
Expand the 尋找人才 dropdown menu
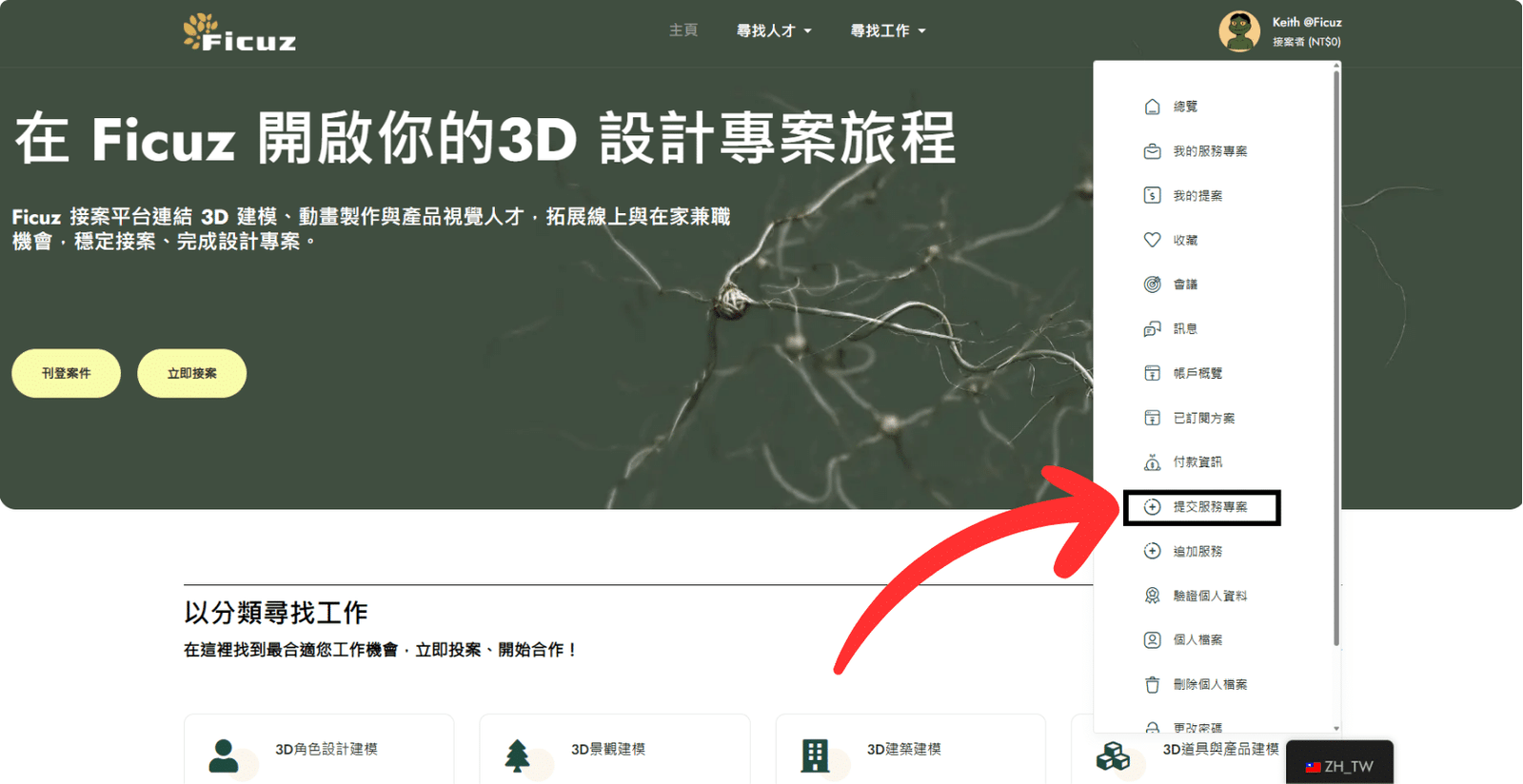click(773, 31)
